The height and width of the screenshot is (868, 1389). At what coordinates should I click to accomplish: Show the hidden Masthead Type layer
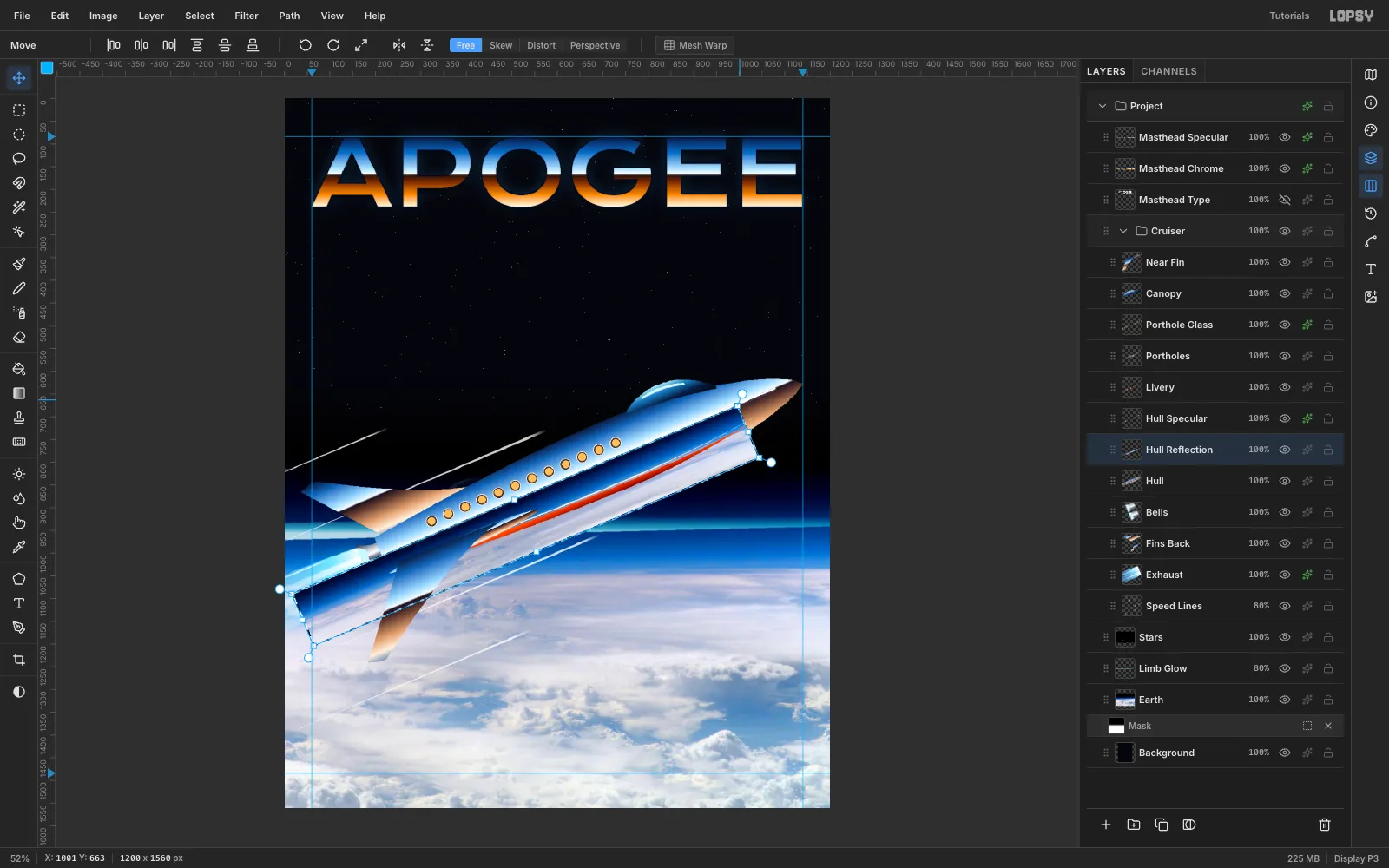[x=1285, y=200]
